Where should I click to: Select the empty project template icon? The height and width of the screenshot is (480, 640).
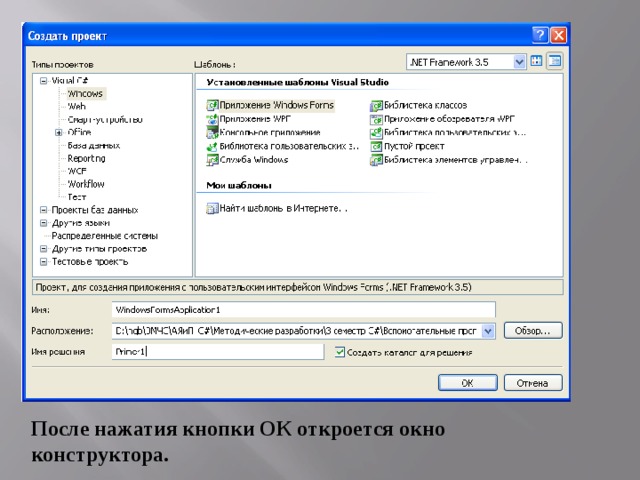(376, 146)
